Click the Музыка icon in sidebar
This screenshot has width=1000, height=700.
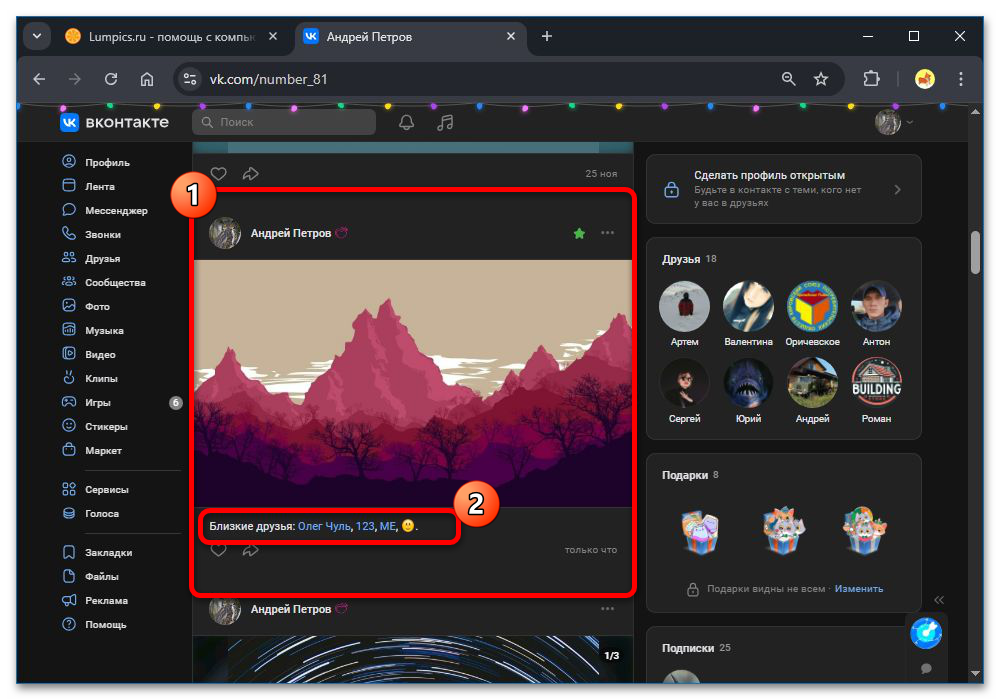tap(69, 330)
